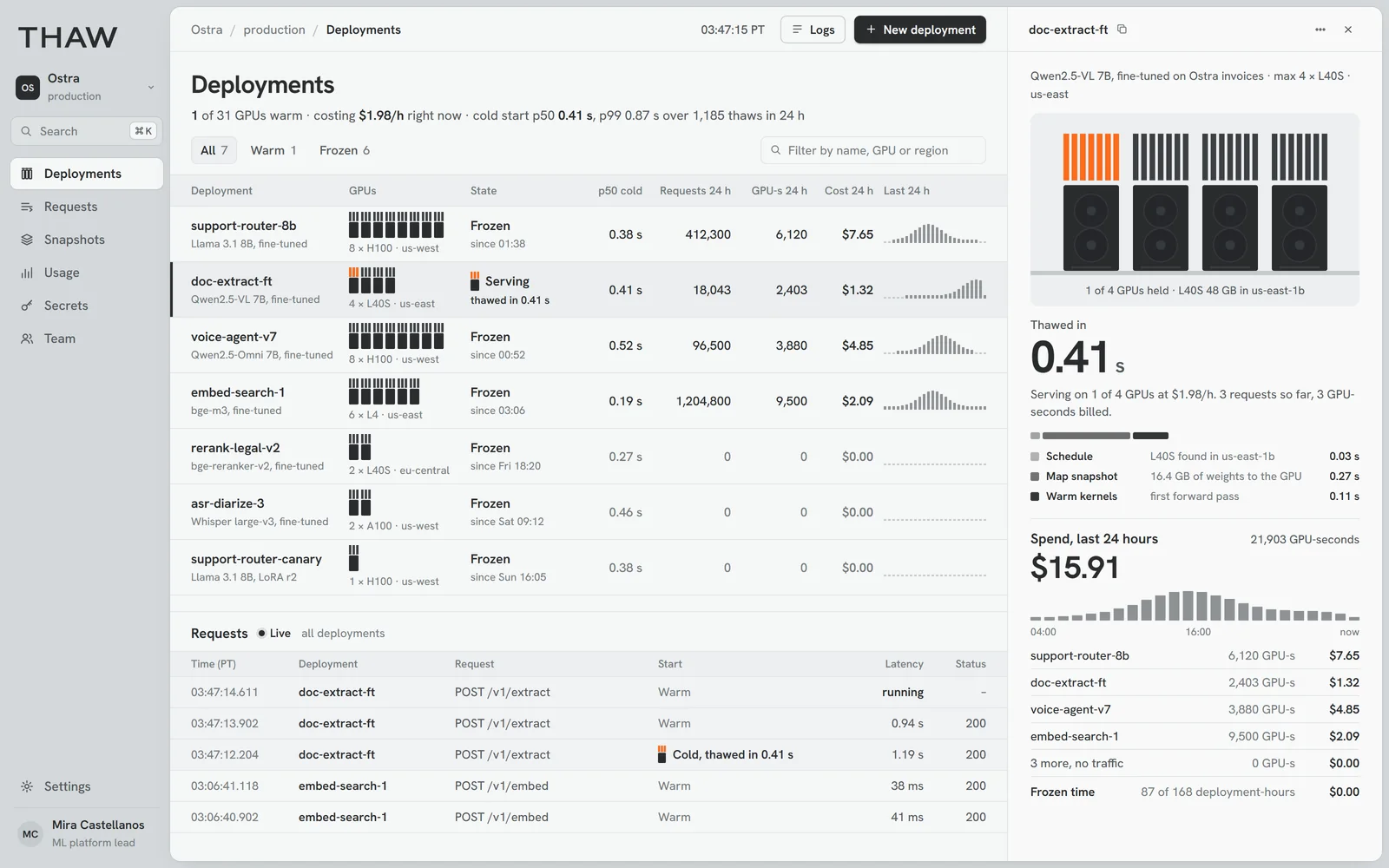Sort by p50 cold column header
Image resolution: width=1389 pixels, height=868 pixels.
620,191
